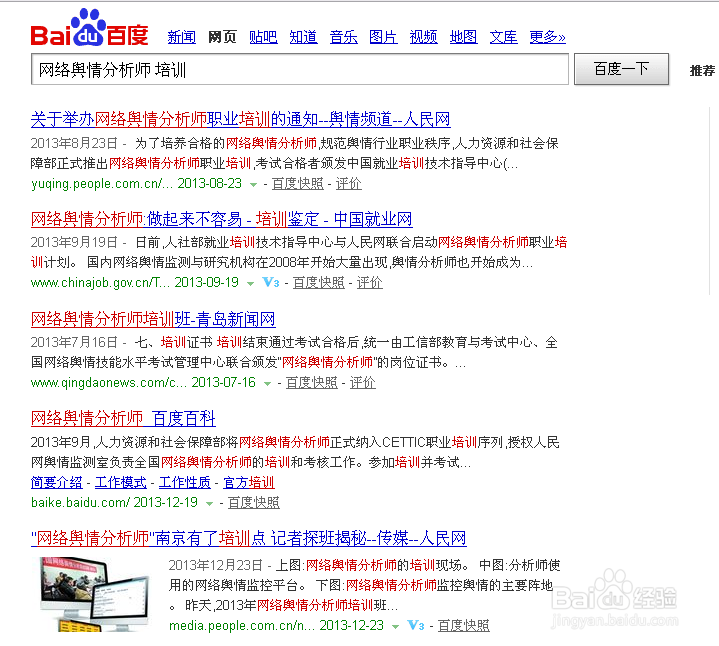Open result 关于举办网络舆情分析师职业培训的通知

(241, 119)
